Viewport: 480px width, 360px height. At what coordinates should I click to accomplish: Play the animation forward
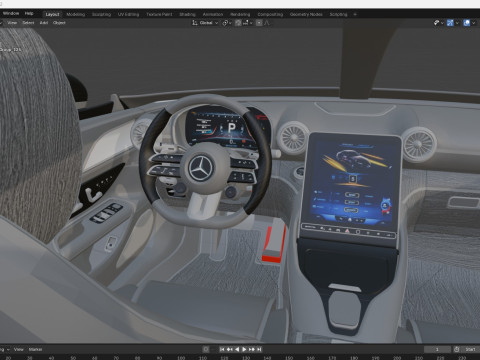(x=244, y=349)
